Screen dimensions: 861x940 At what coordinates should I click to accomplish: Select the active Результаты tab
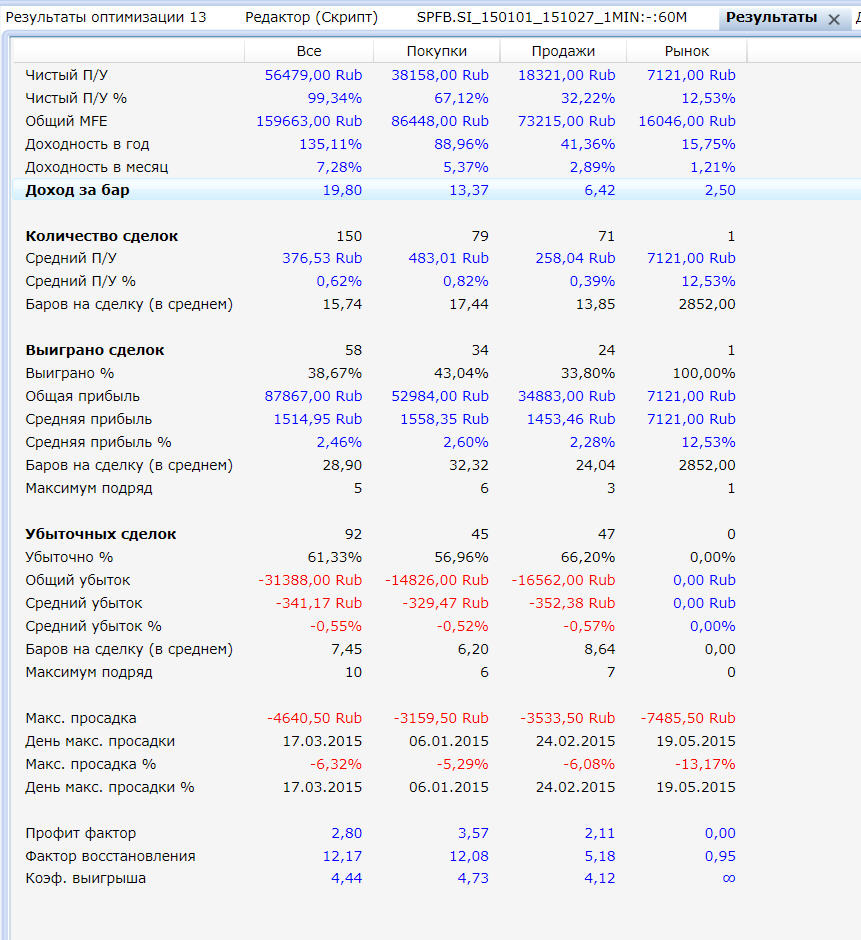tap(771, 18)
